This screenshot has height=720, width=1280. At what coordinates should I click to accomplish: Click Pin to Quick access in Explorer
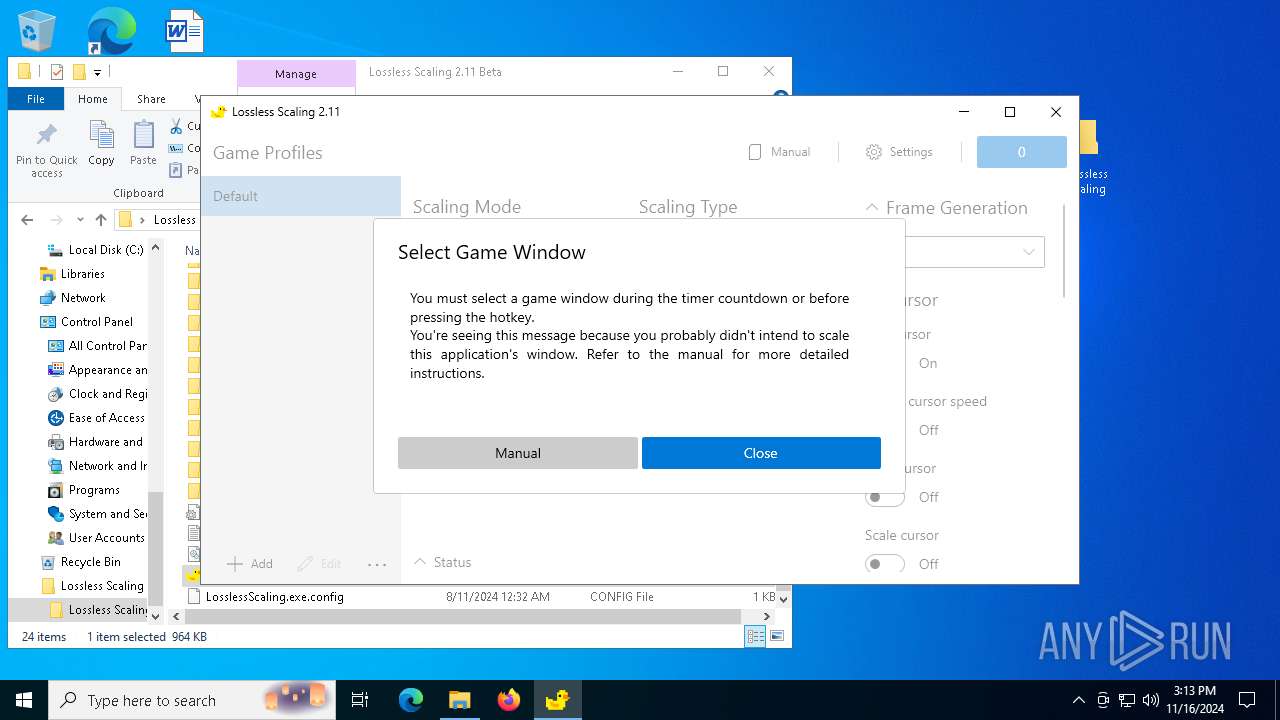point(46,151)
